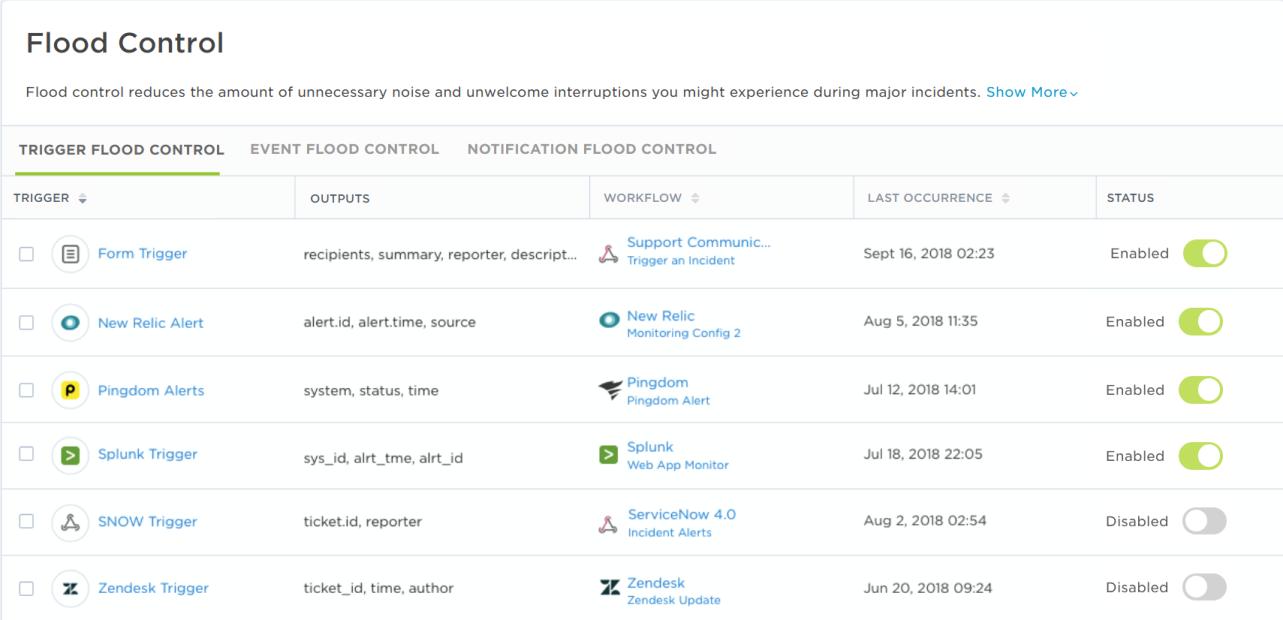Click 'Jul 12, 2018 14:01' cell
This screenshot has width=1283, height=620.
pyautogui.click(x=920, y=390)
